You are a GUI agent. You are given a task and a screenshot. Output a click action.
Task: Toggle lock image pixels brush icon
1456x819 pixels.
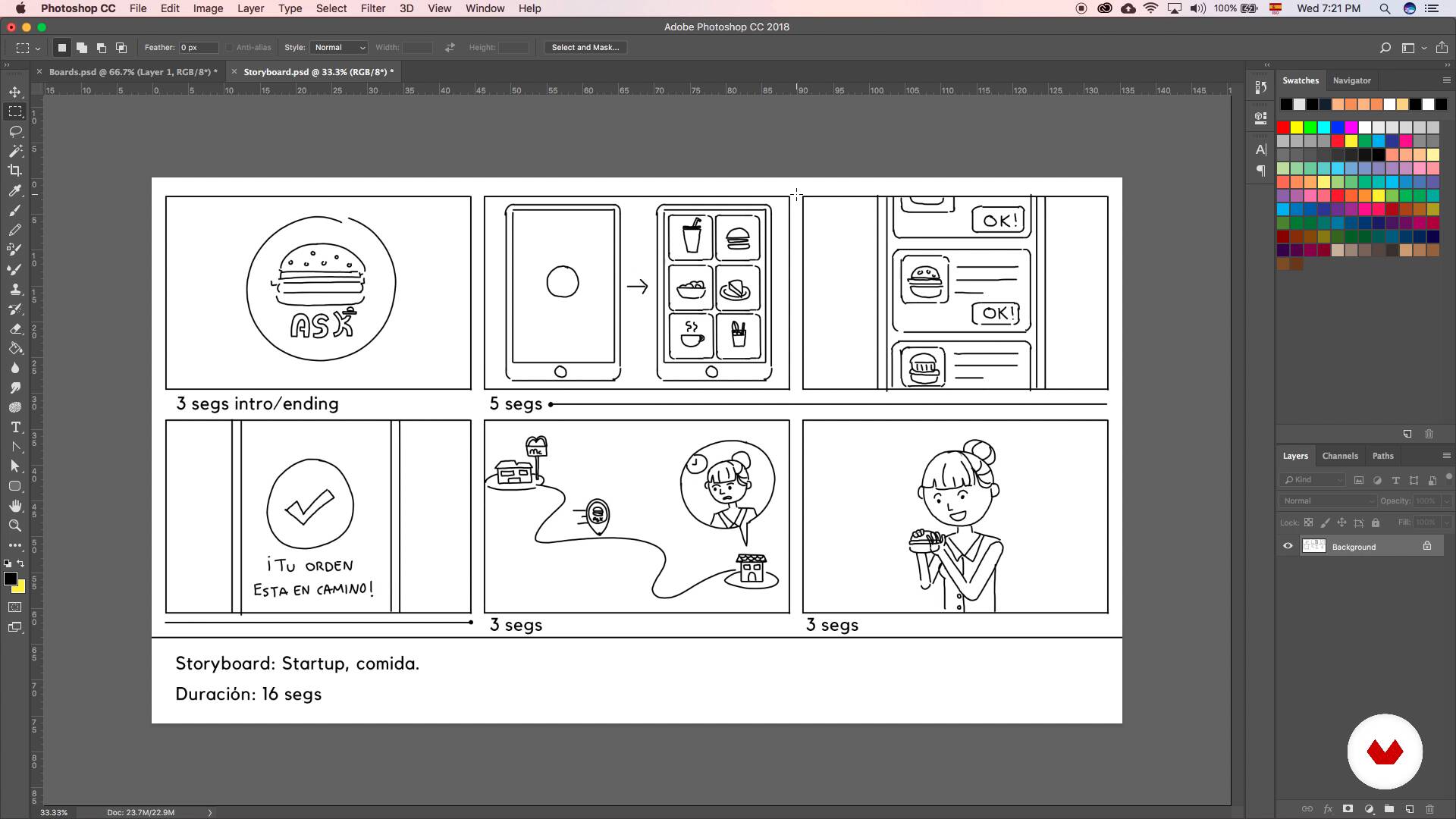click(x=1325, y=522)
